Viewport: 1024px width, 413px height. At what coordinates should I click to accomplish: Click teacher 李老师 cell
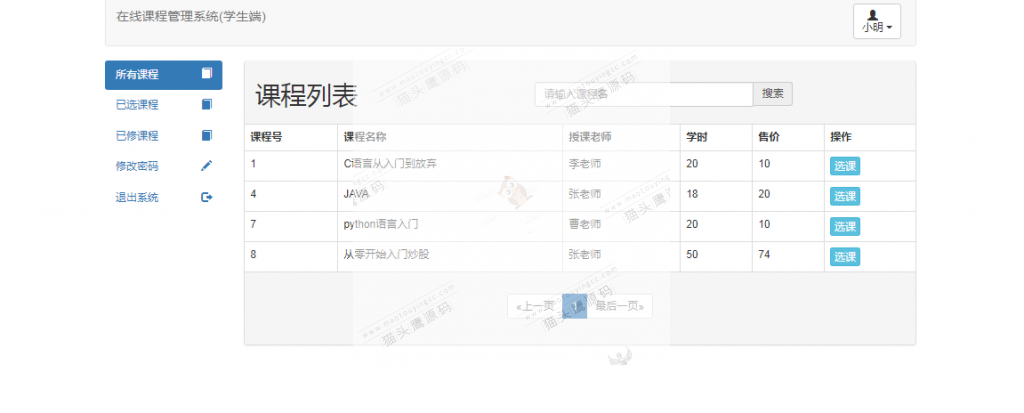tap(621, 166)
